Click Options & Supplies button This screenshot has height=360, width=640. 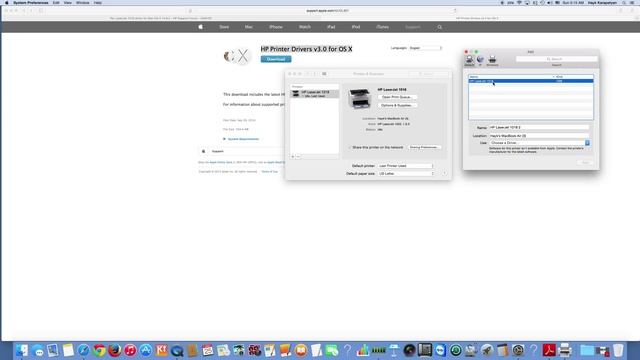pyautogui.click(x=397, y=105)
